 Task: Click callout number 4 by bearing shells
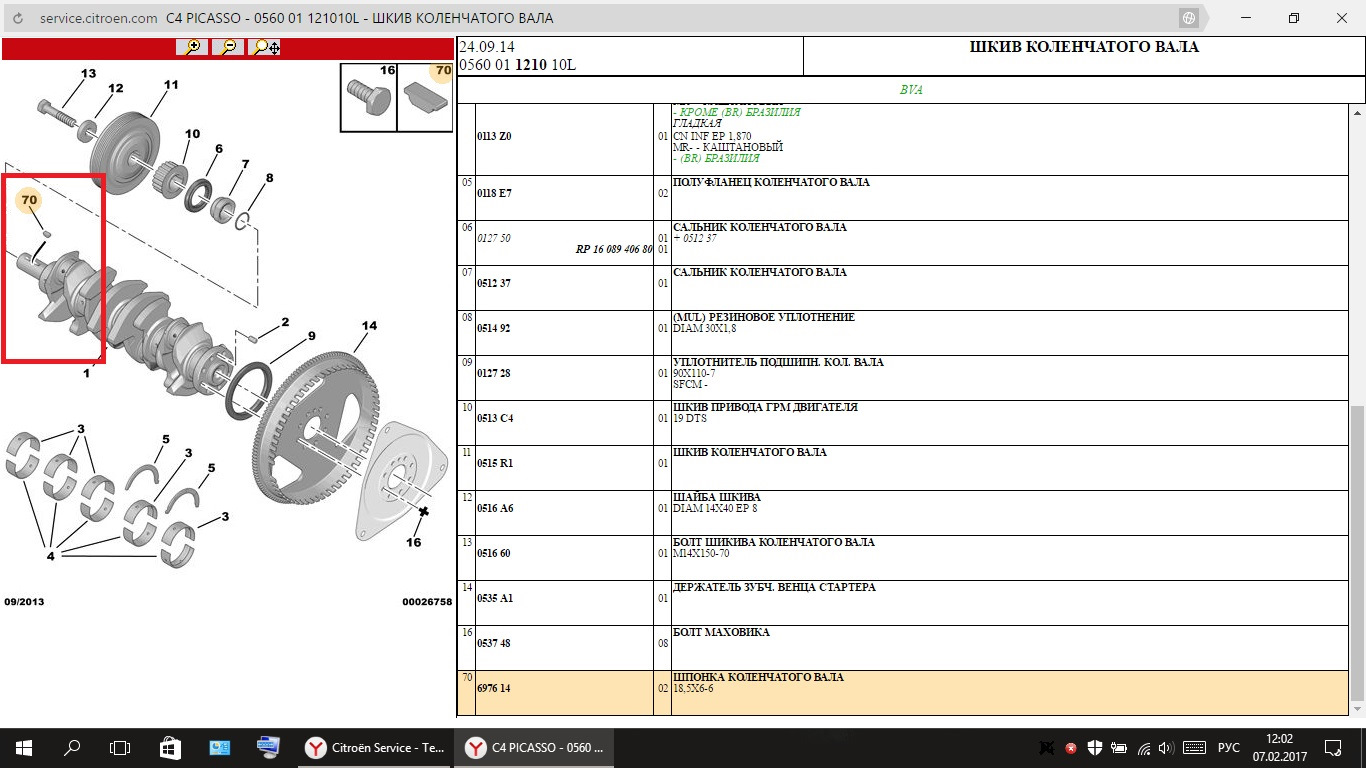pyautogui.click(x=49, y=555)
